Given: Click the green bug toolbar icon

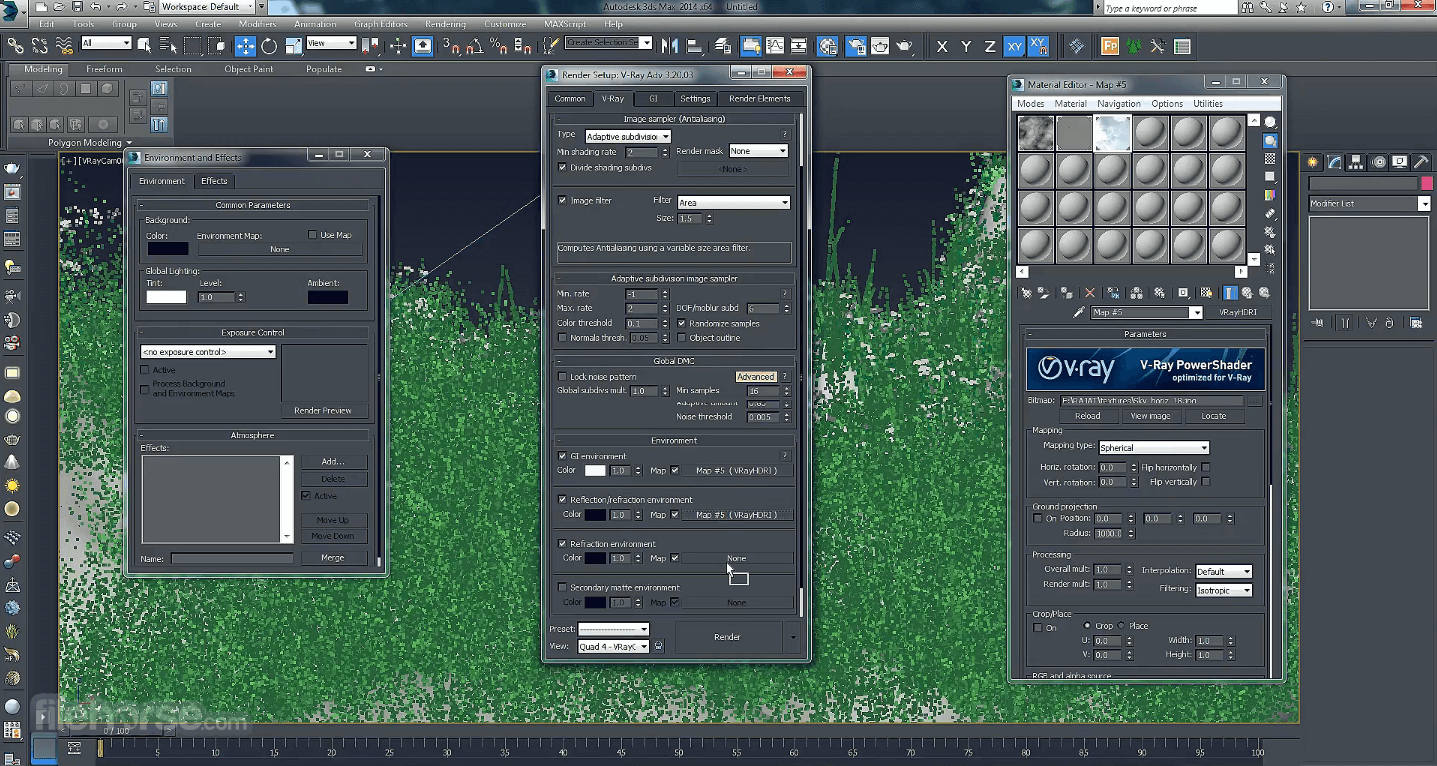Looking at the screenshot, I should point(1134,46).
